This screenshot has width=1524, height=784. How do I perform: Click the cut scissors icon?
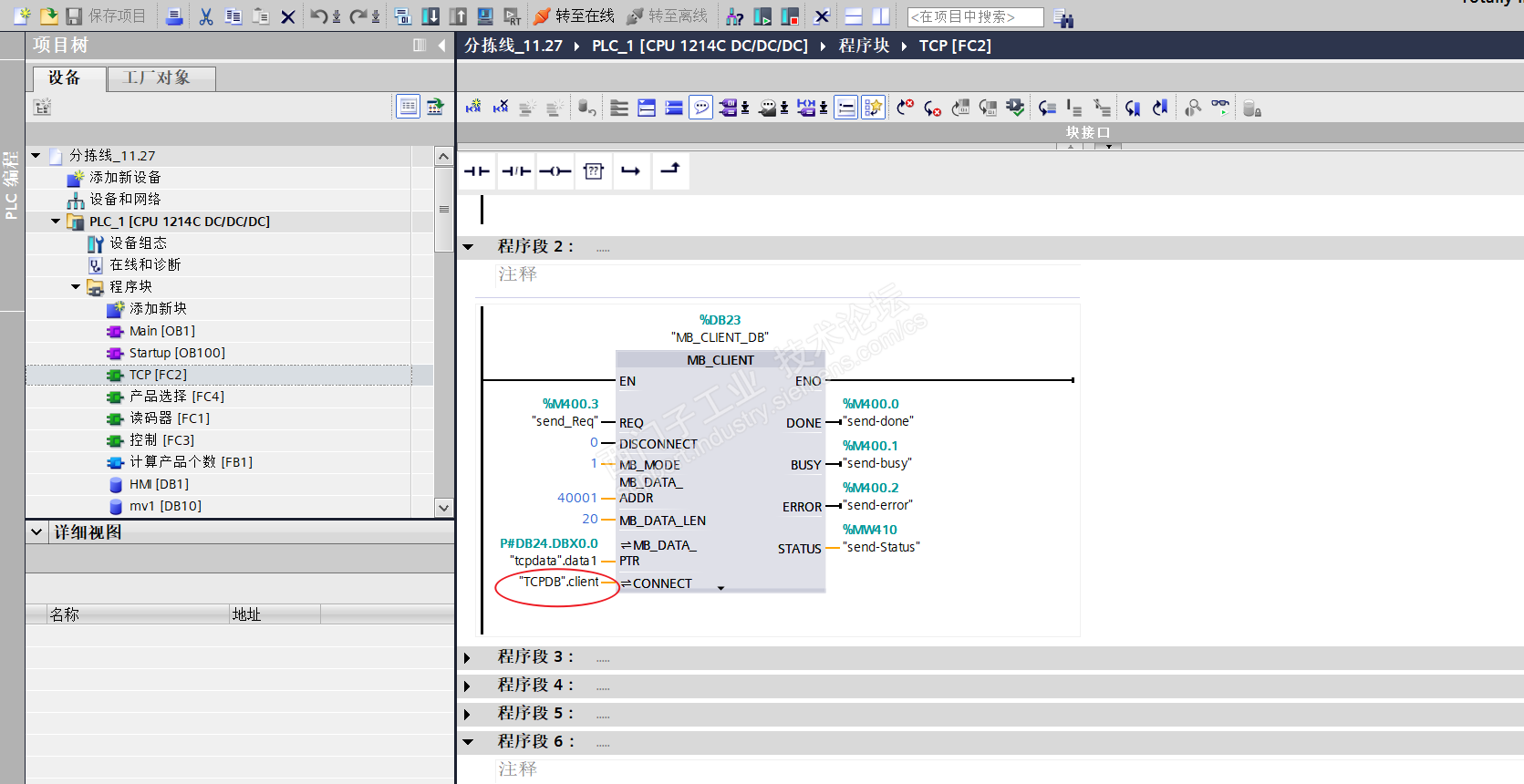(206, 16)
